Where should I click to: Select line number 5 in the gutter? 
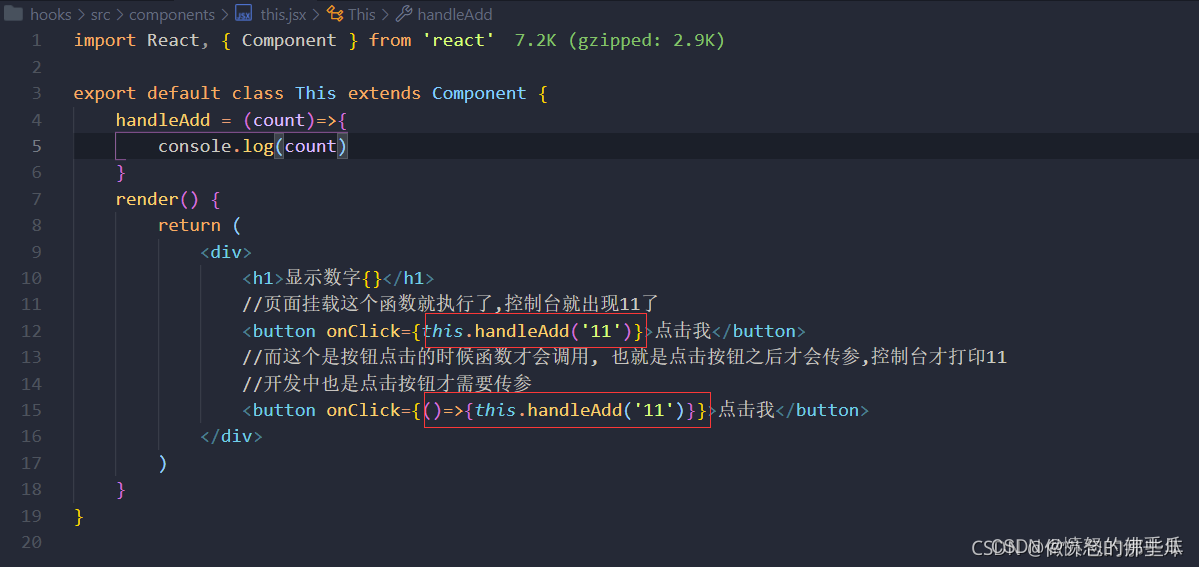tap(37, 146)
